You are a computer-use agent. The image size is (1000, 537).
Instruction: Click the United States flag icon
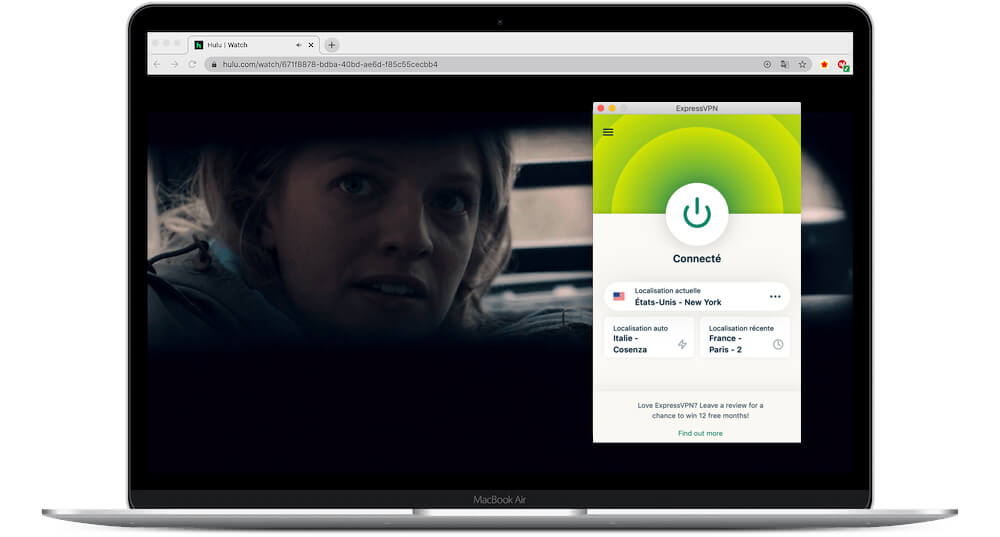tap(619, 297)
